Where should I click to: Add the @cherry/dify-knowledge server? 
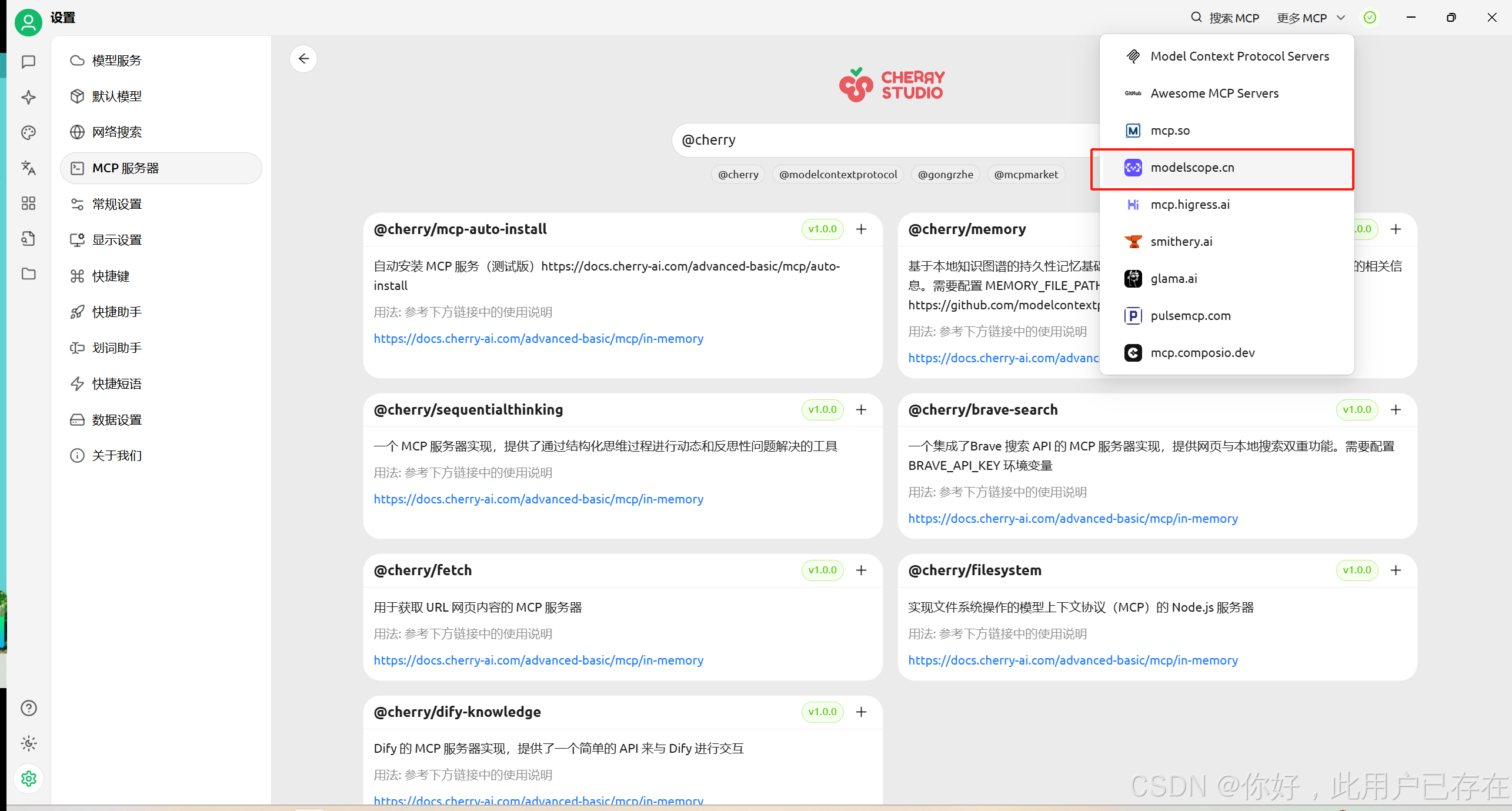click(861, 712)
